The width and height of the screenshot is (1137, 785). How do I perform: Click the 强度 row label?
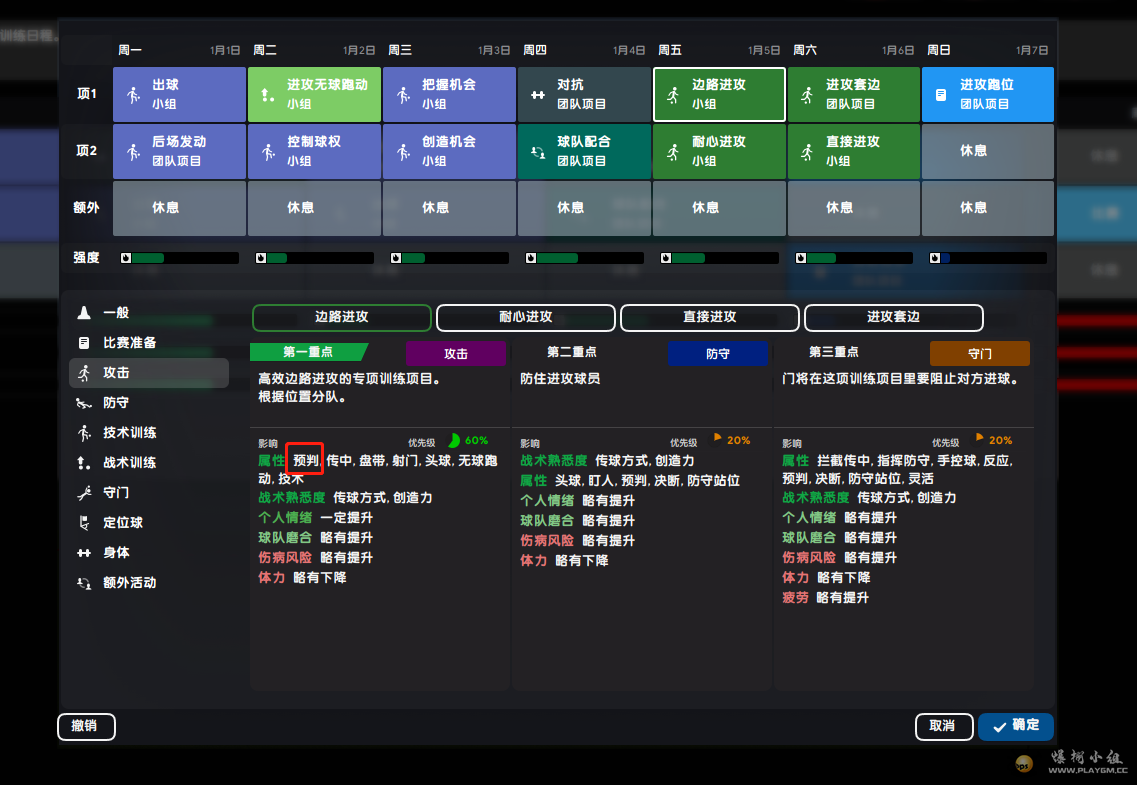86,258
